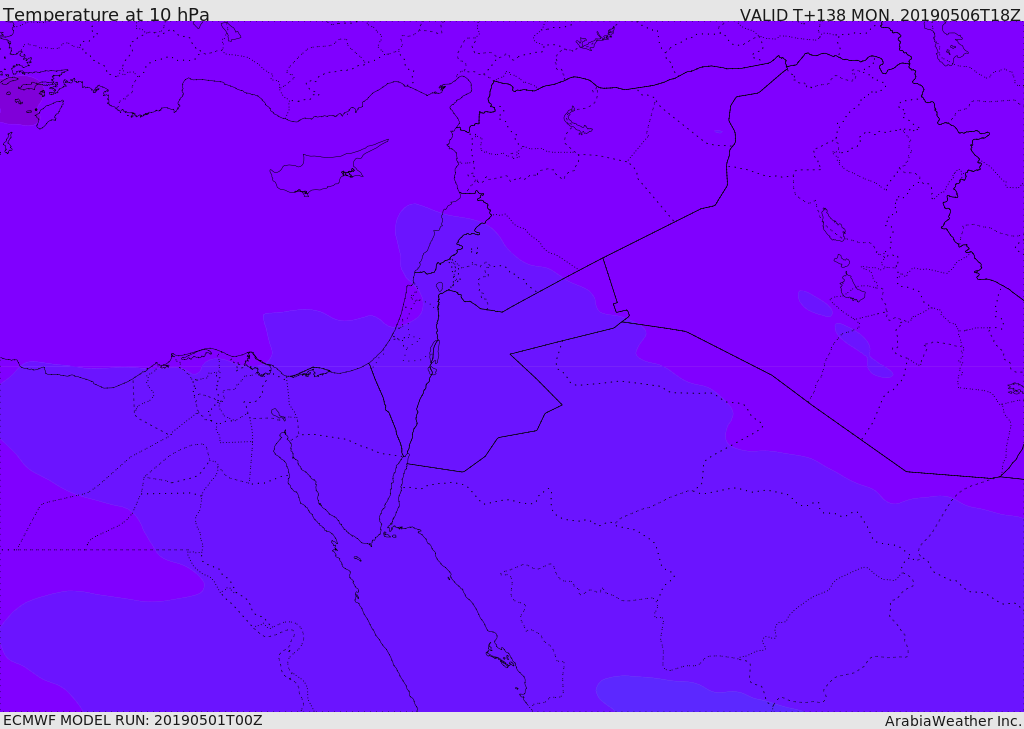Click the 'Temperature at 10 hPa' title
Viewport: 1024px width, 729px height.
tap(106, 14)
